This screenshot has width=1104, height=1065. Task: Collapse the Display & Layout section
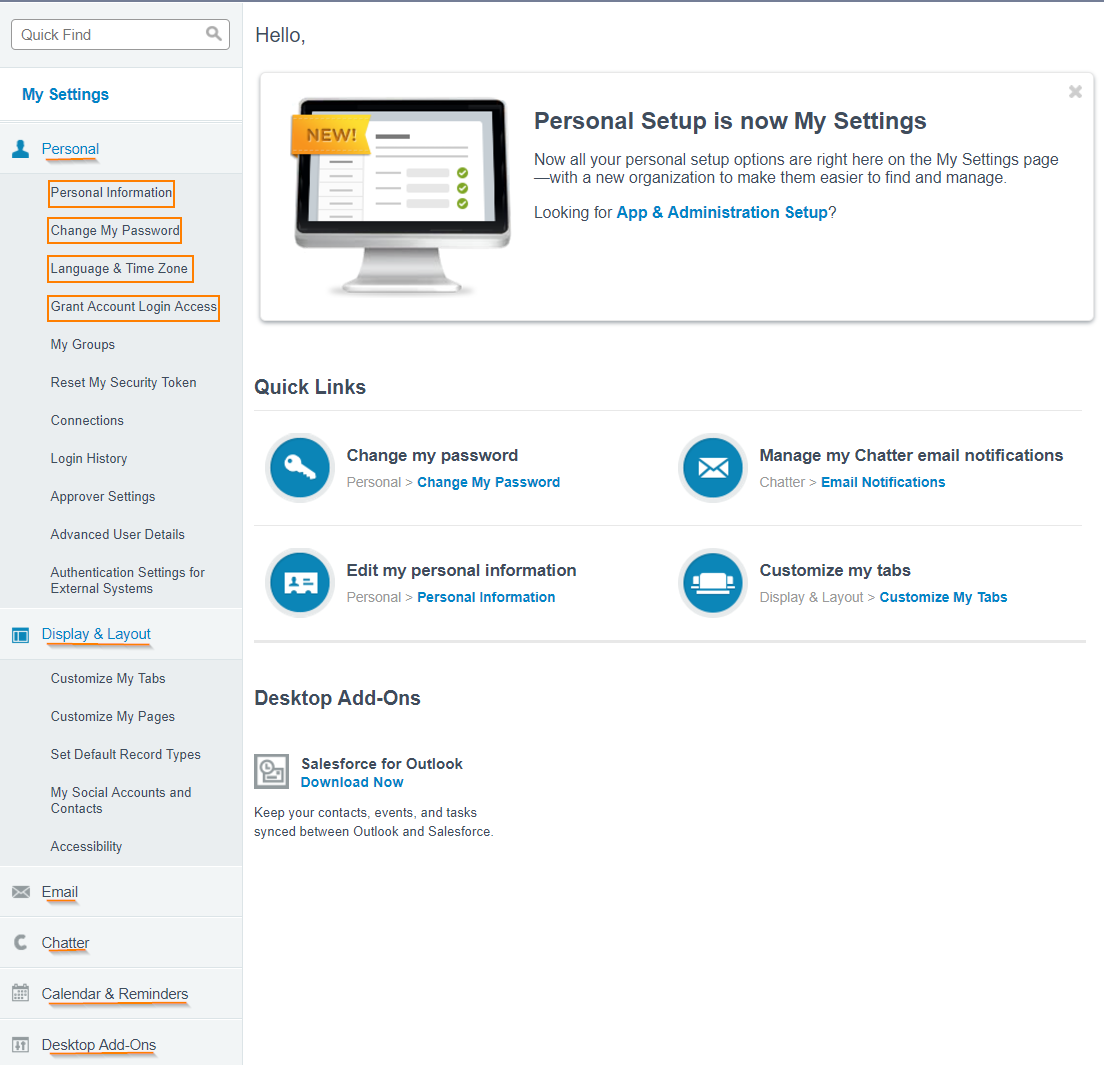click(96, 634)
